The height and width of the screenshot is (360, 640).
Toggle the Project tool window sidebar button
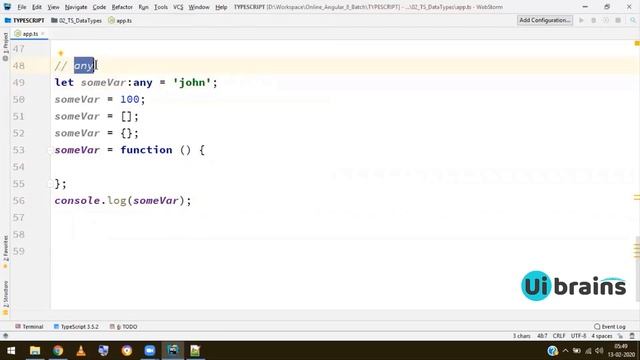[5, 47]
